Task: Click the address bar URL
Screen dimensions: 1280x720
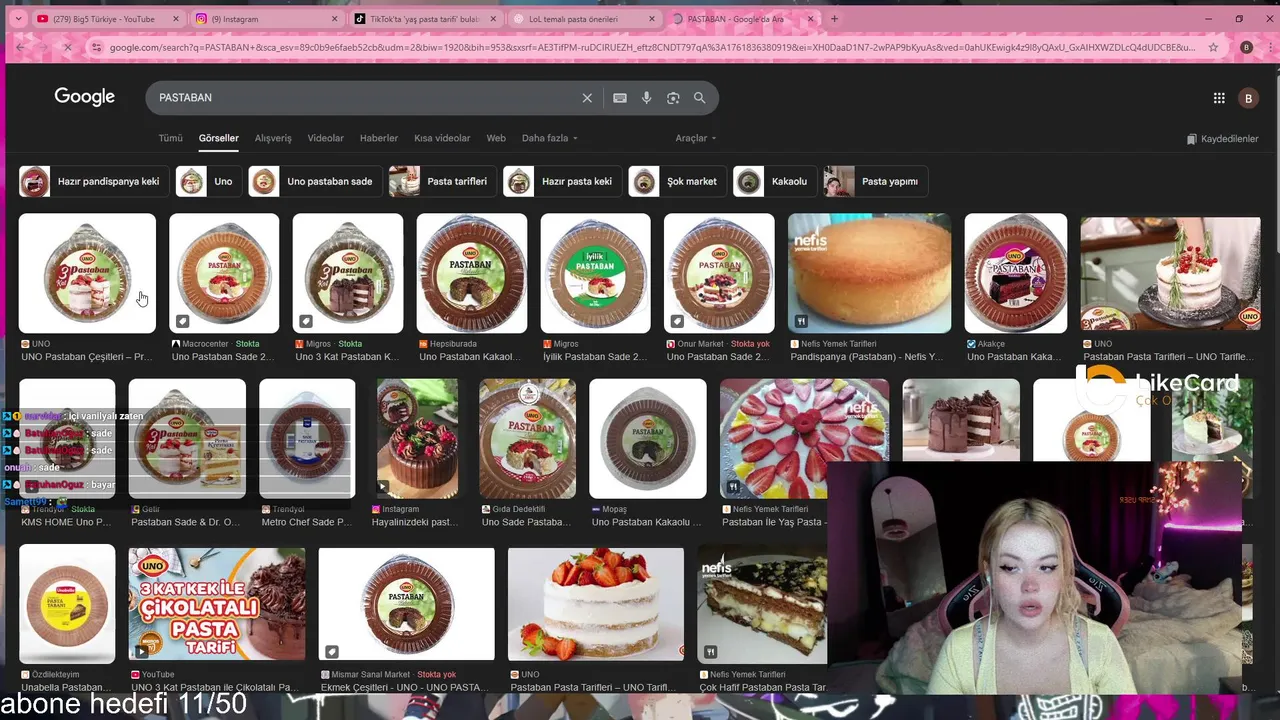Action: [x=650, y=47]
